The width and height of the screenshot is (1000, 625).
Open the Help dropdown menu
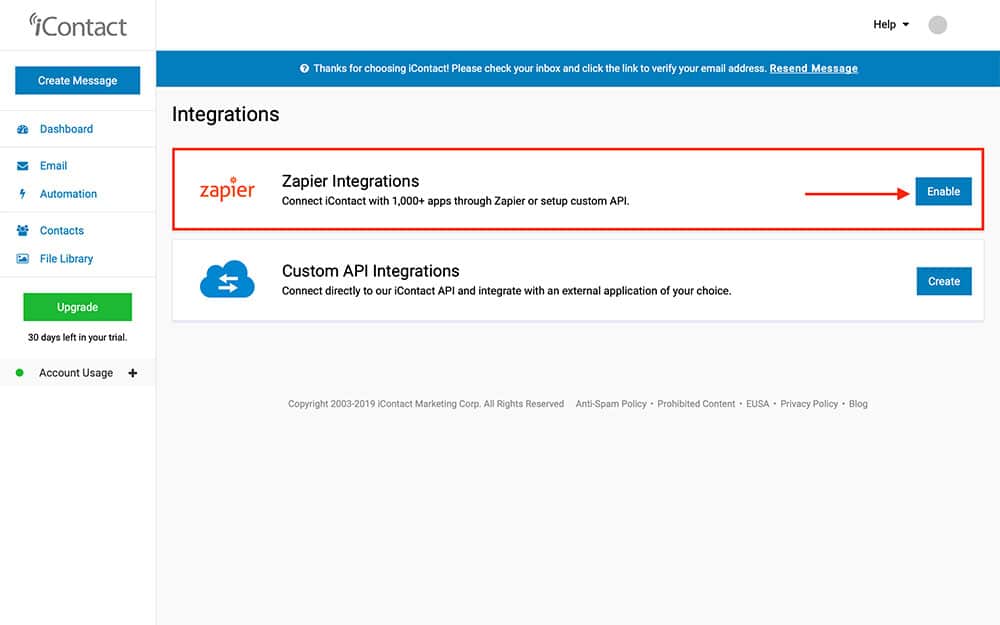tap(891, 25)
